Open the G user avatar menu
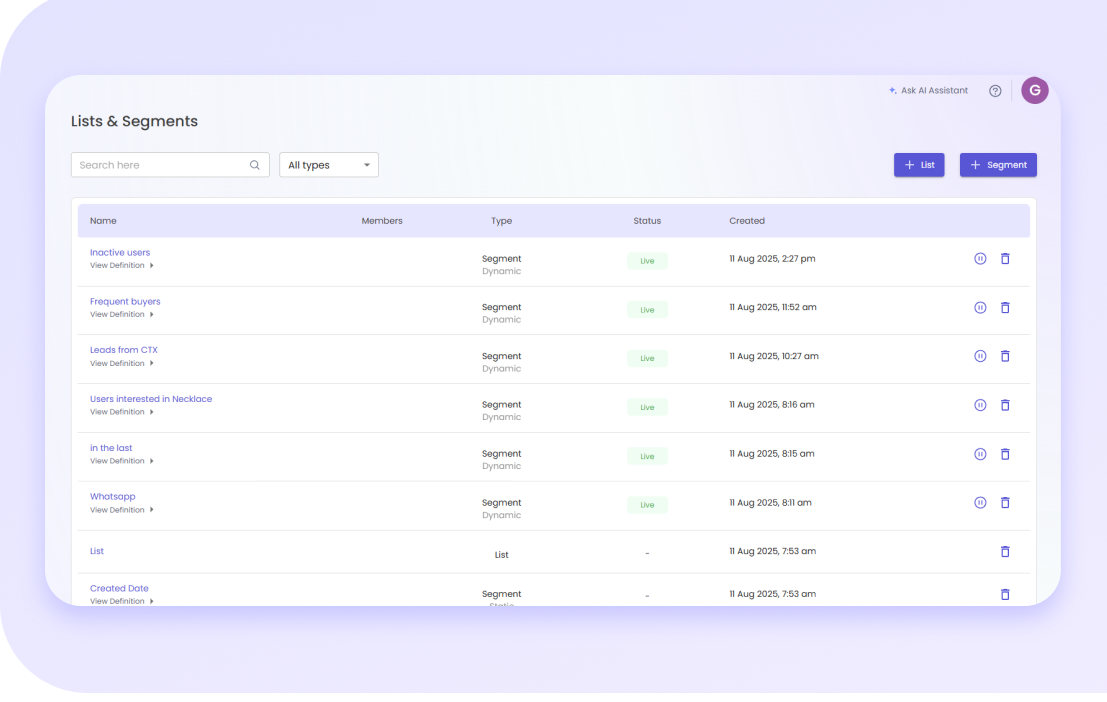This screenshot has width=1107, height=702. [x=1034, y=90]
